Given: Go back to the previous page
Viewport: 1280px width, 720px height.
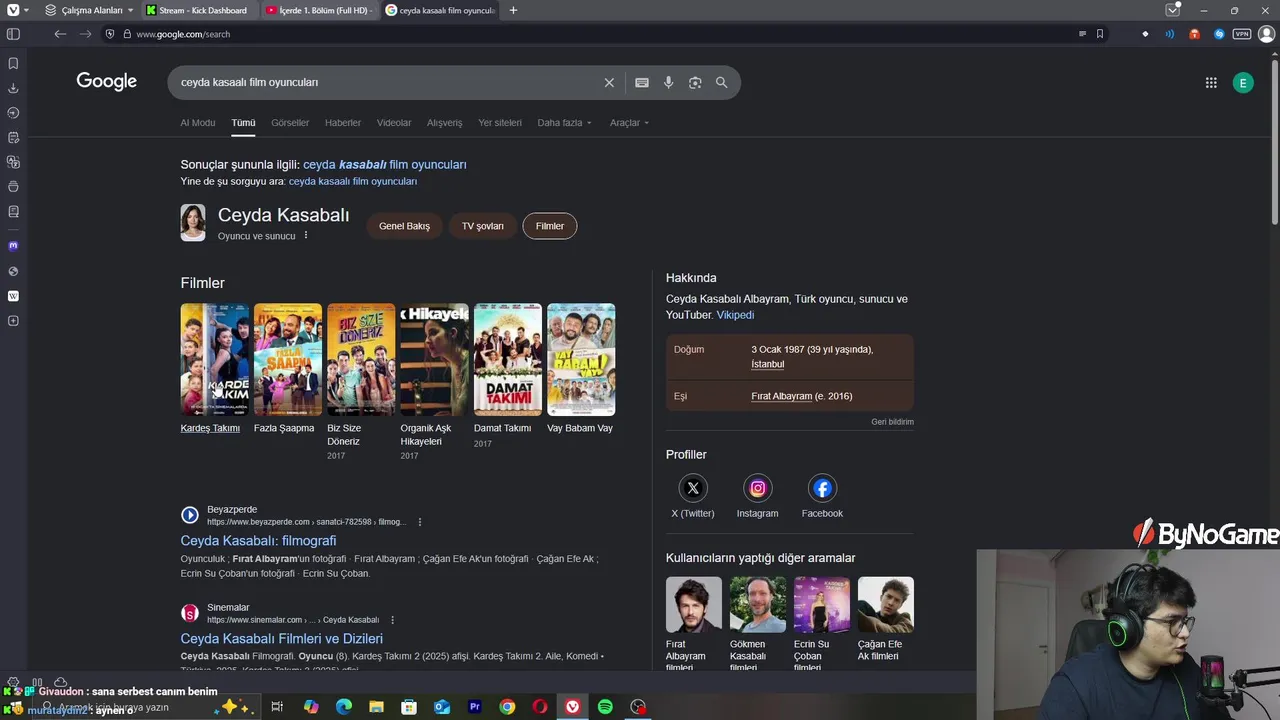Looking at the screenshot, I should pyautogui.click(x=60, y=34).
